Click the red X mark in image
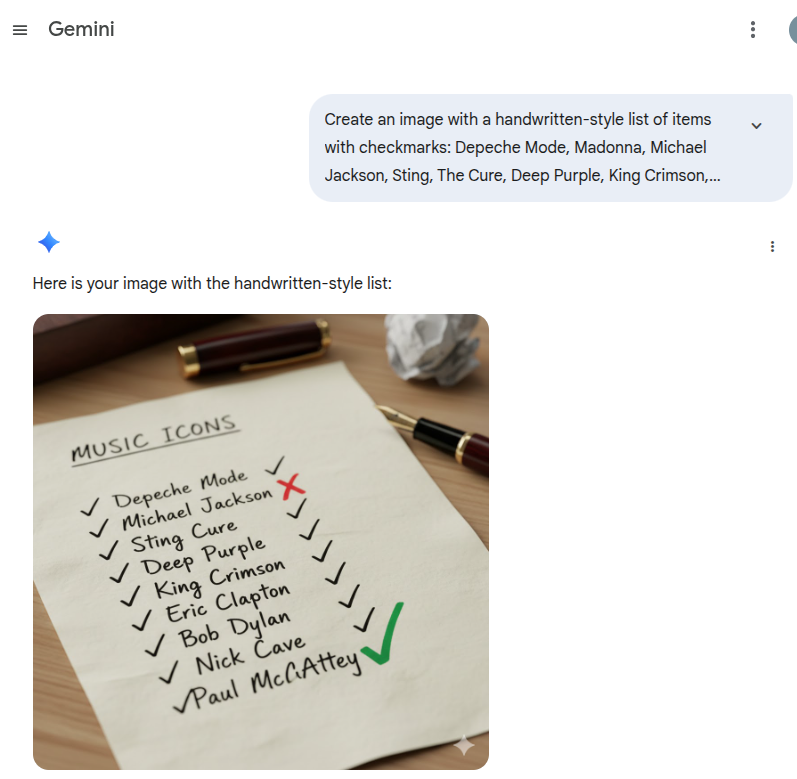 [x=291, y=487]
